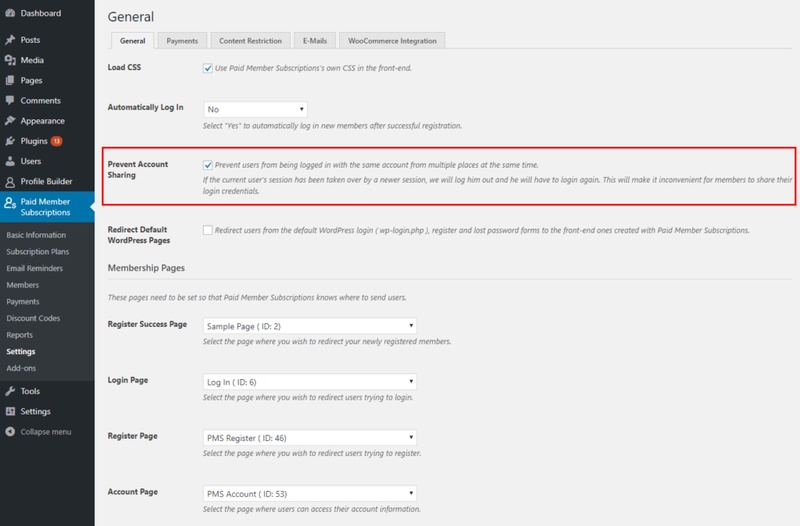This screenshot has height=526, width=800.
Task: Uncheck the Load CSS checkbox
Action: pyautogui.click(x=206, y=68)
